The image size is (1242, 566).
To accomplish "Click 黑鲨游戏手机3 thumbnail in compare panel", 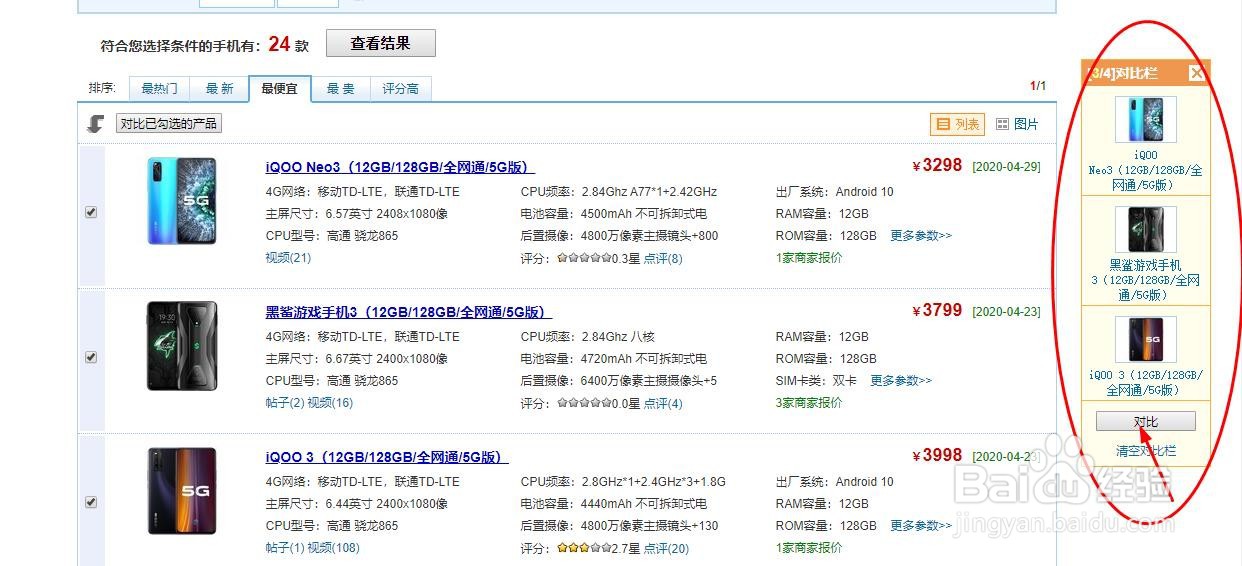I will (1146, 230).
